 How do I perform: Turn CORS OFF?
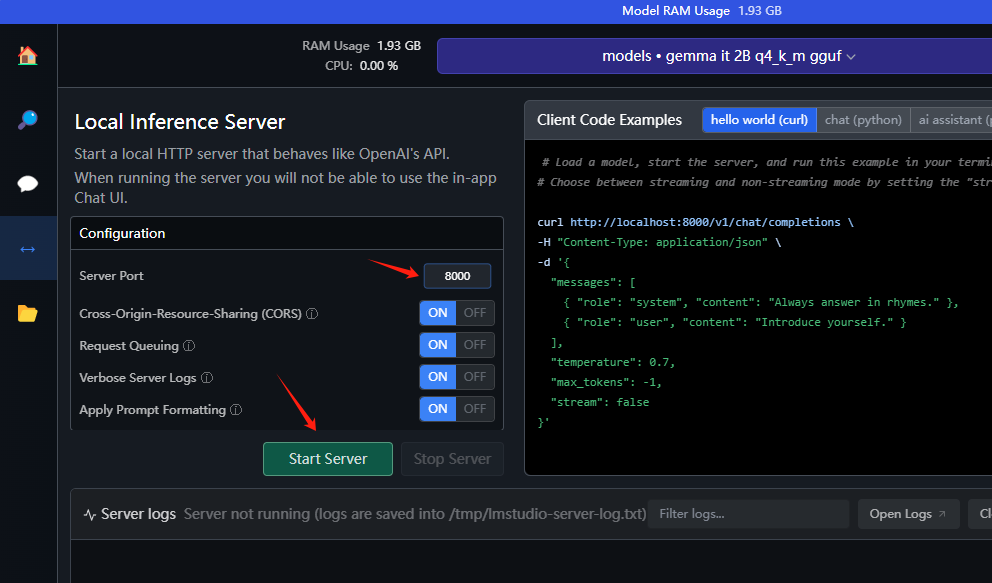pos(475,312)
